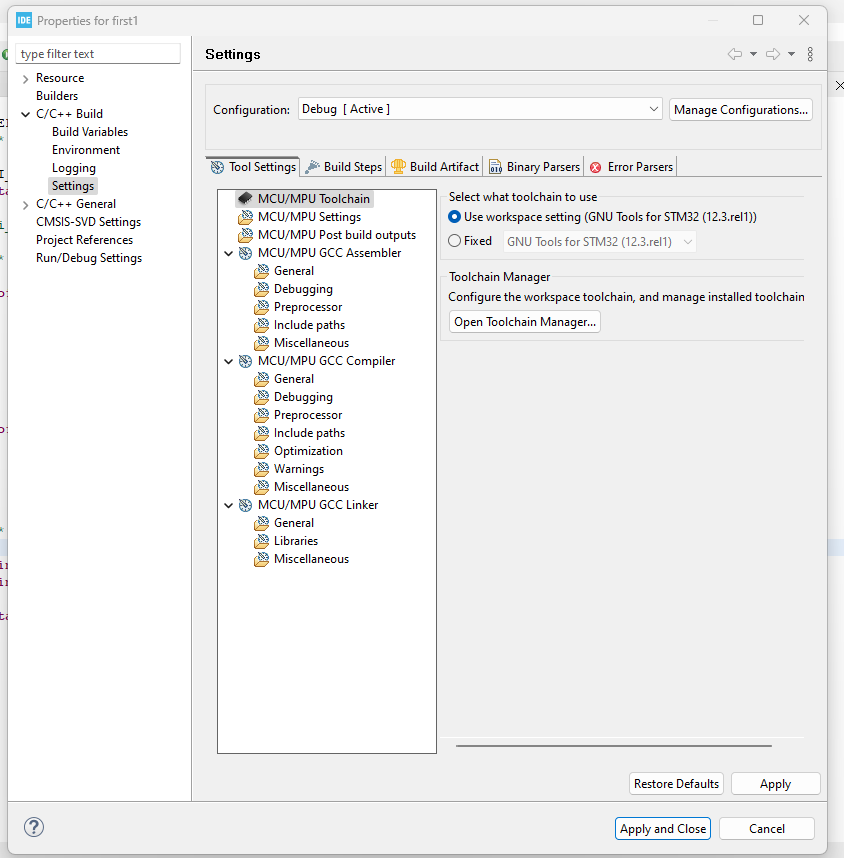Click the Open Toolchain Manager button

pos(524,321)
